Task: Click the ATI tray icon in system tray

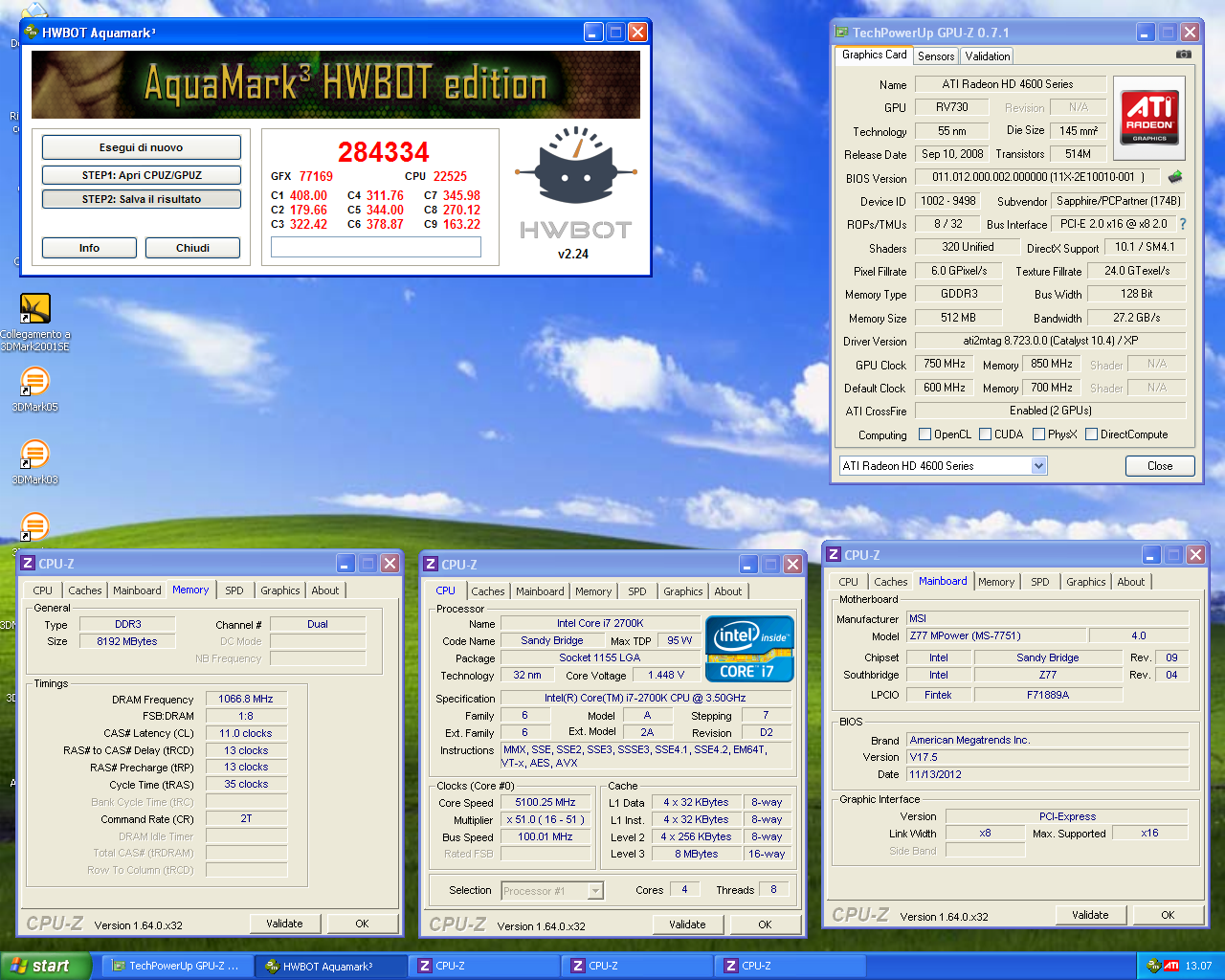Action: 1171,966
